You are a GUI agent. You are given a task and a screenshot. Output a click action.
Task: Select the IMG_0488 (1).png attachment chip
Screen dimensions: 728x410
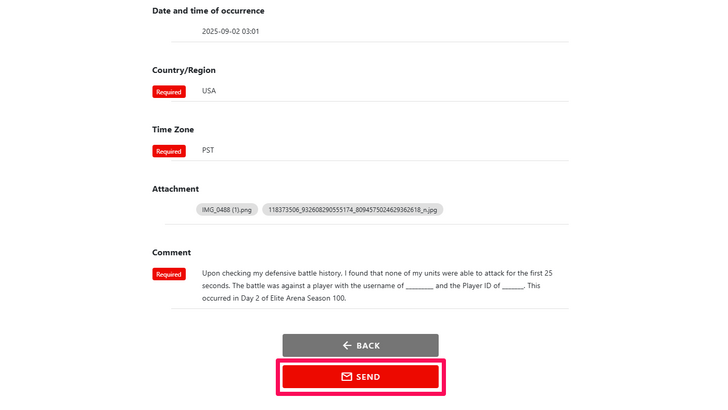click(227, 210)
